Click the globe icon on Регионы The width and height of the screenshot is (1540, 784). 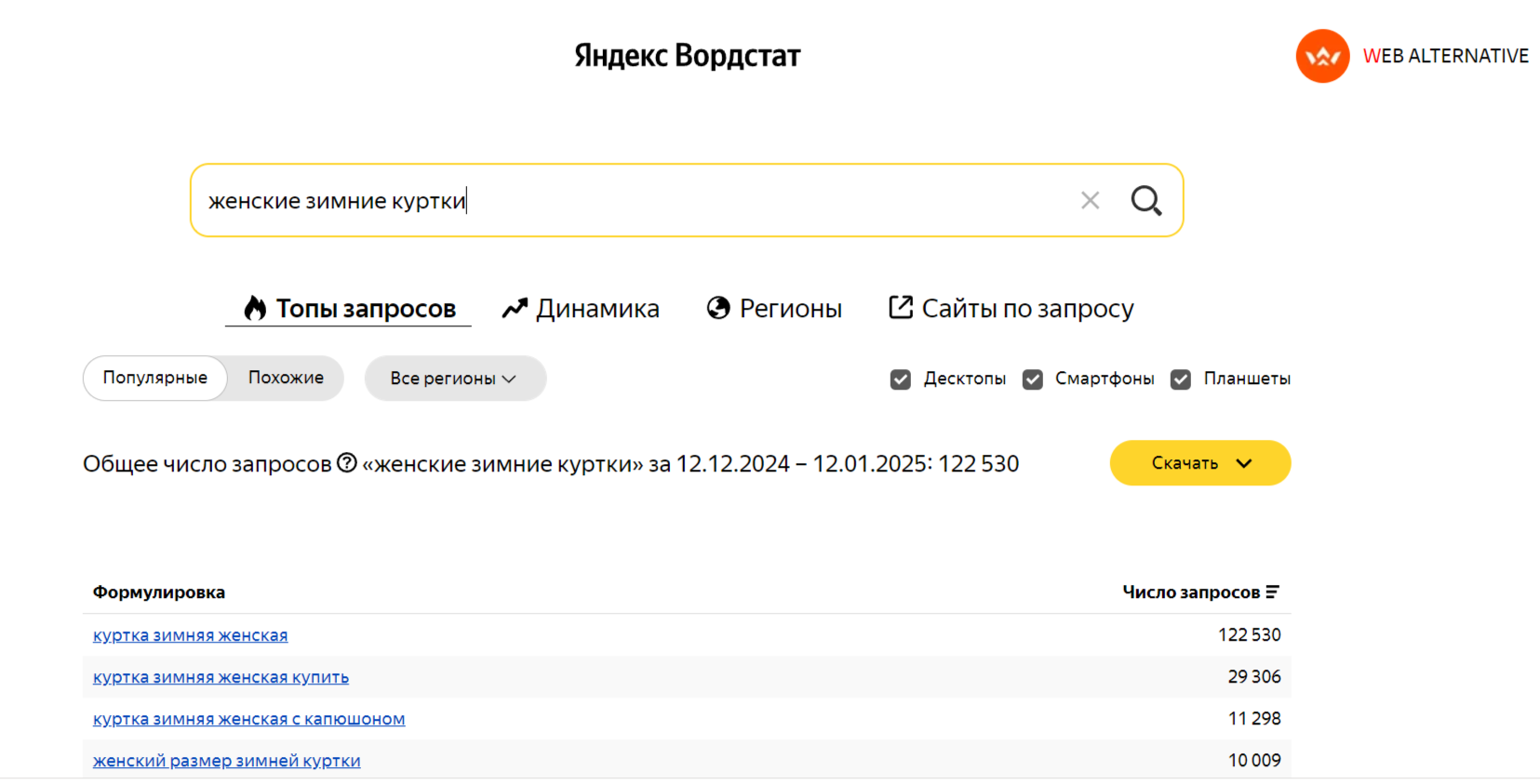point(718,308)
